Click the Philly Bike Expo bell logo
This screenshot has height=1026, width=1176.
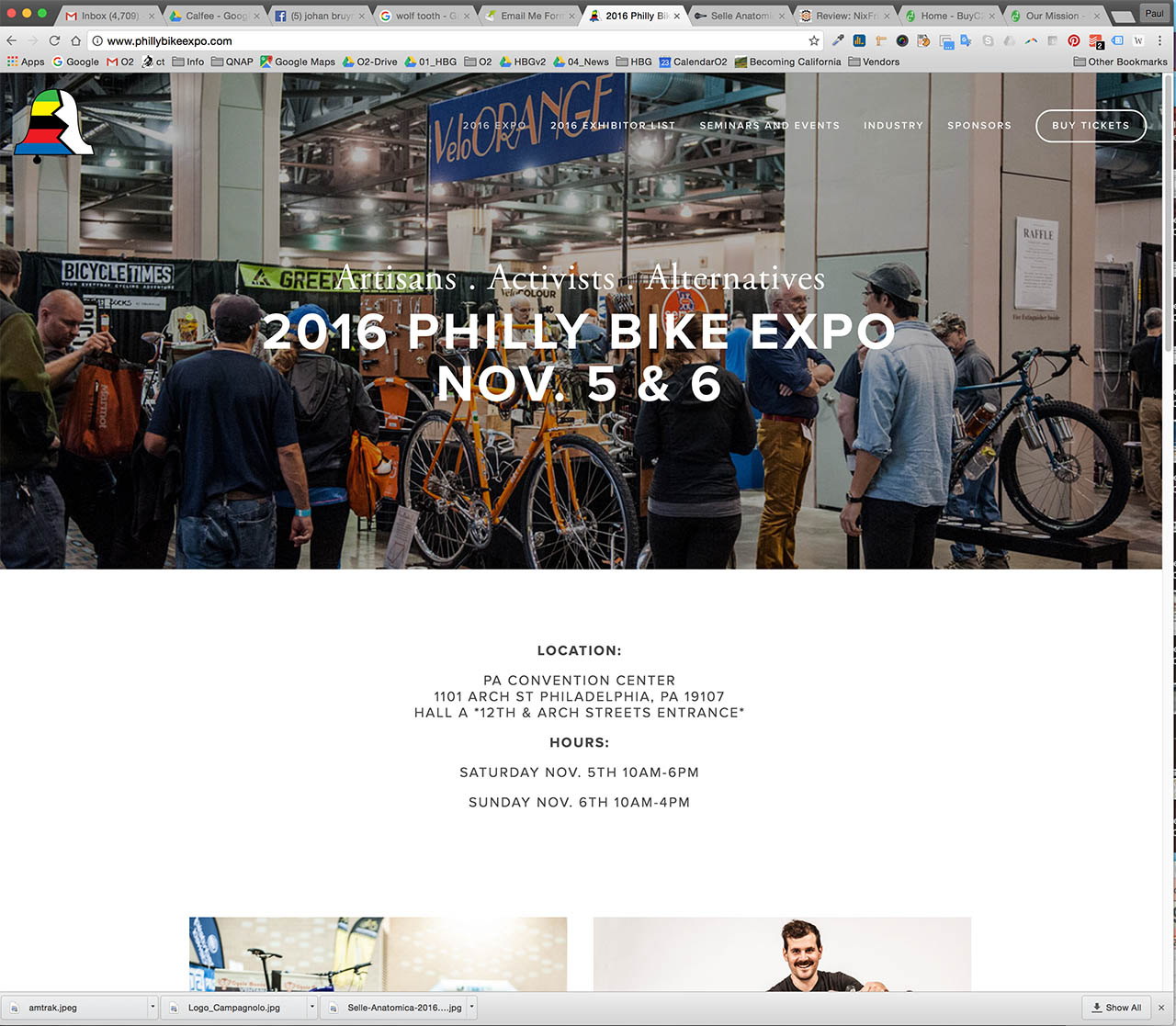(x=53, y=126)
